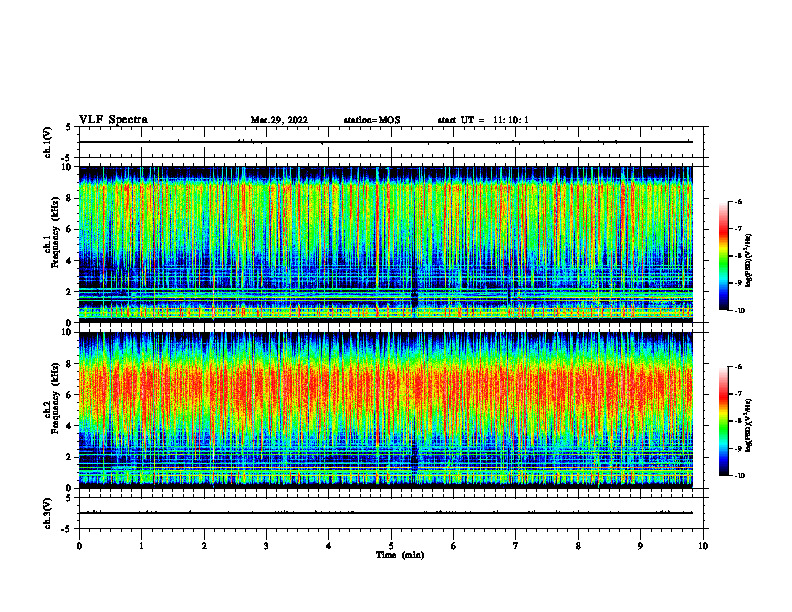Click the ch.2 color scale "-6" label
This screenshot has width=792, height=612.
point(738,367)
